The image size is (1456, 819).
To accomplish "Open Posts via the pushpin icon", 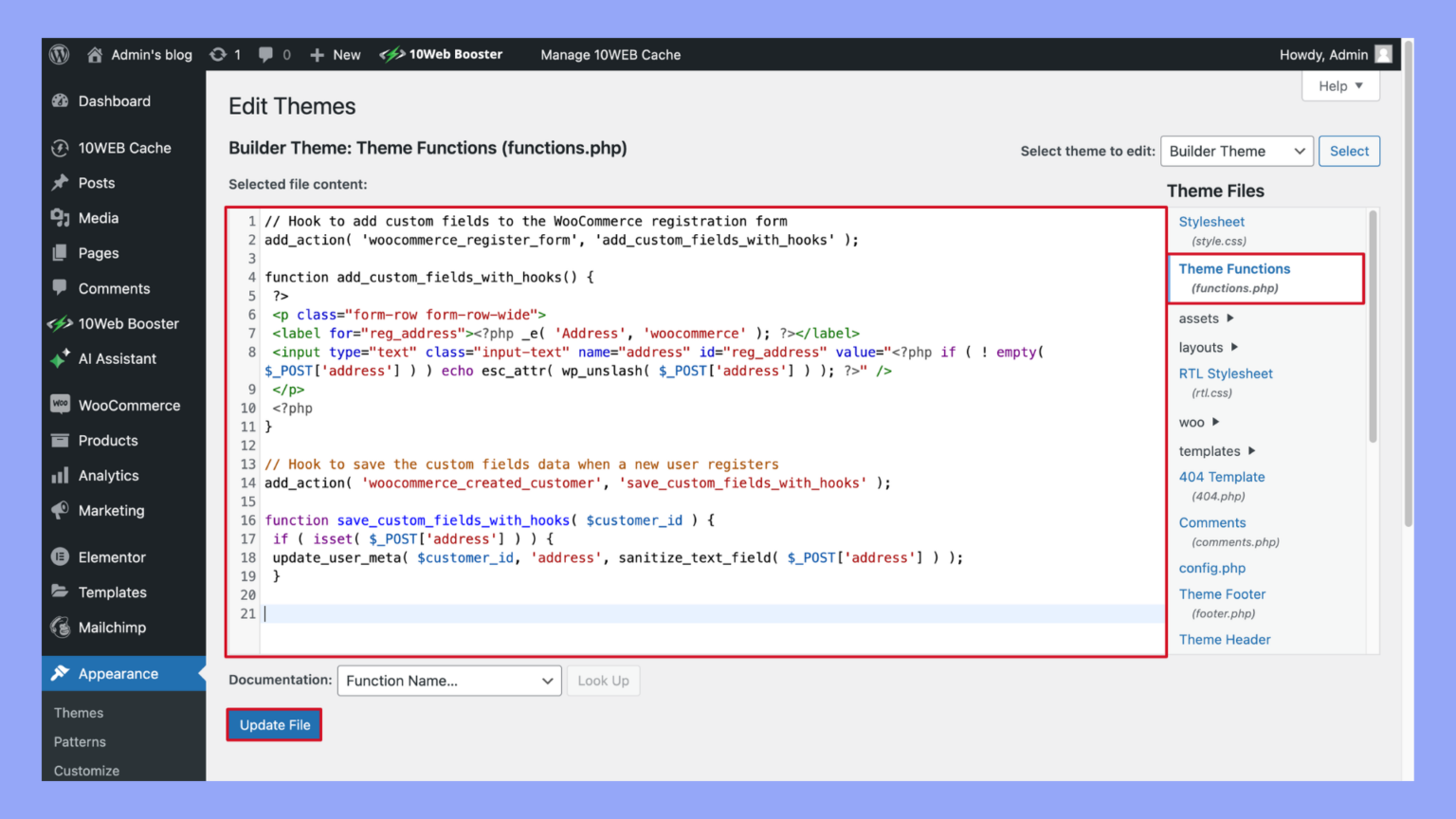I will [x=61, y=182].
